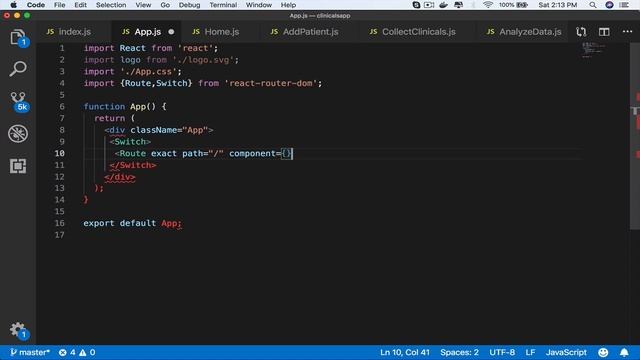Open Spotlight search in macOS menu bar
This screenshot has width=640, height=360.
593,5
